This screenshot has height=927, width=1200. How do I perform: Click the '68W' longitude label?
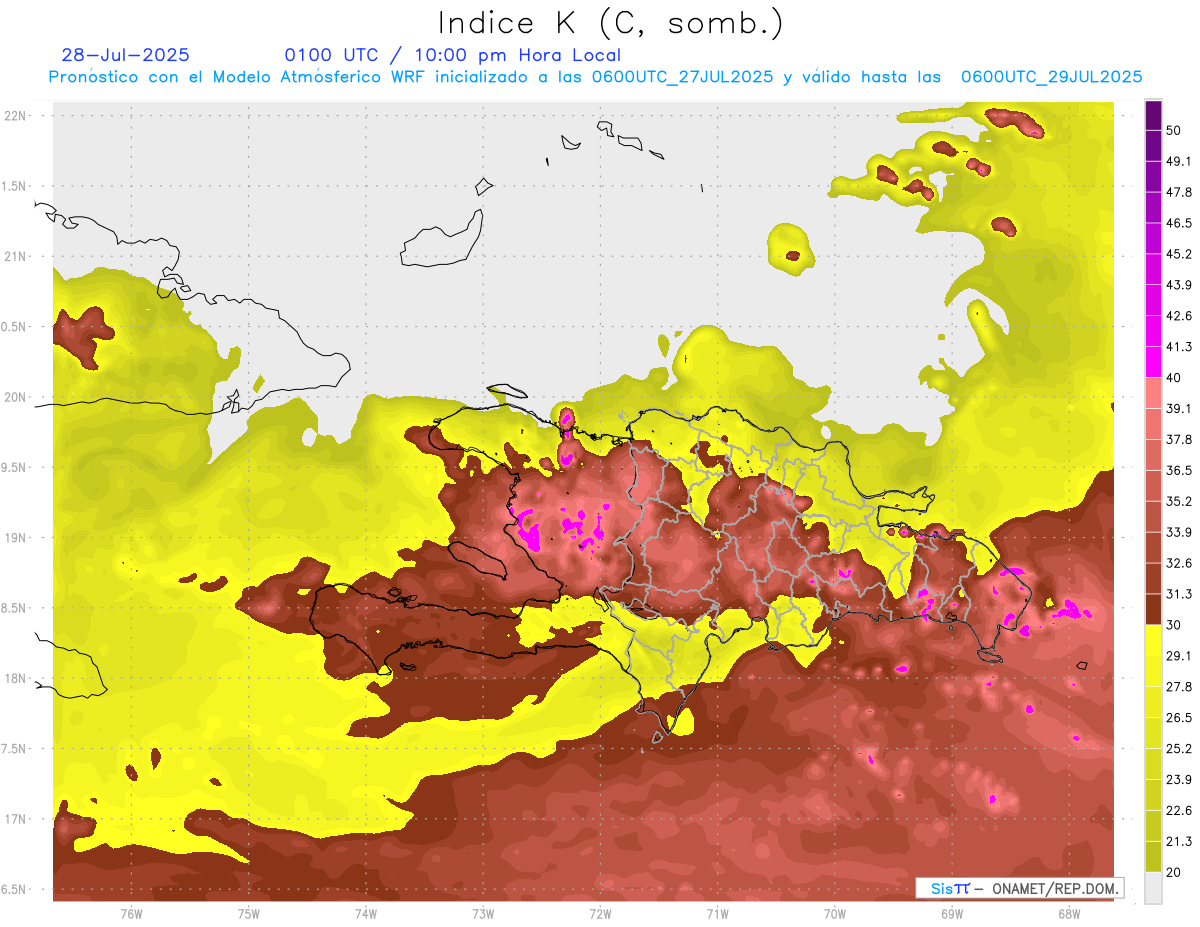[x=1068, y=914]
